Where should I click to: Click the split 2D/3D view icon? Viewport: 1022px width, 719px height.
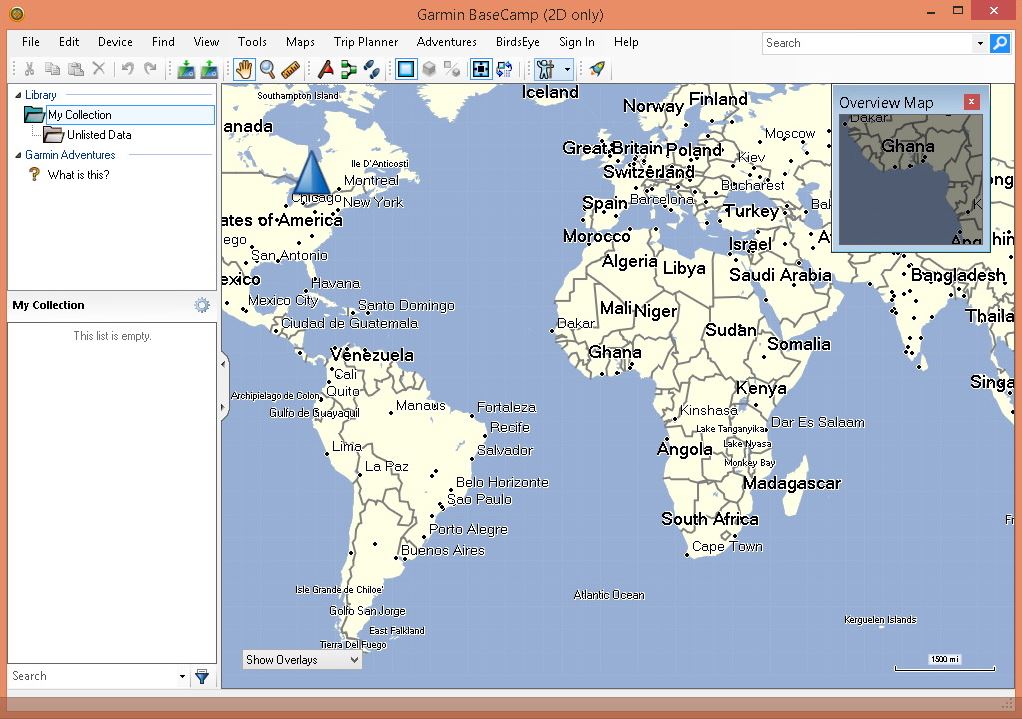452,68
